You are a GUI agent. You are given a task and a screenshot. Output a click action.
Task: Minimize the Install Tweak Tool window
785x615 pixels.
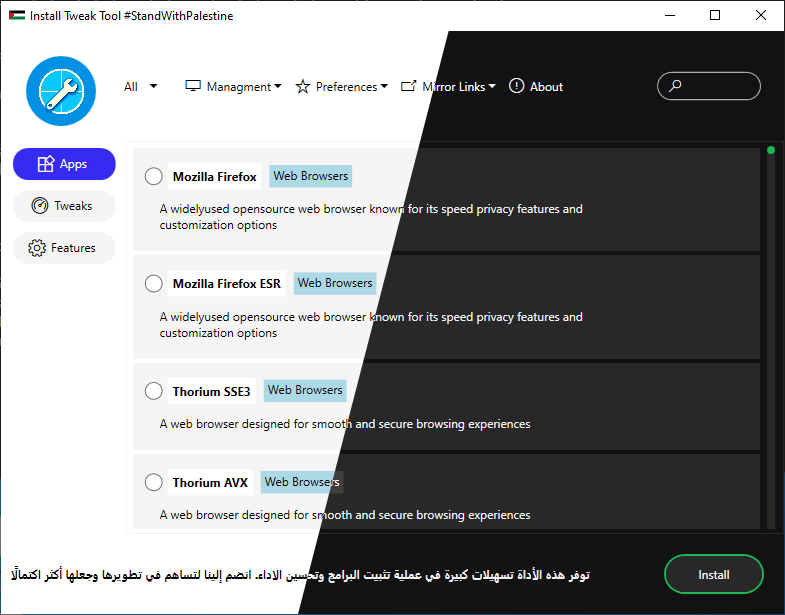point(670,15)
